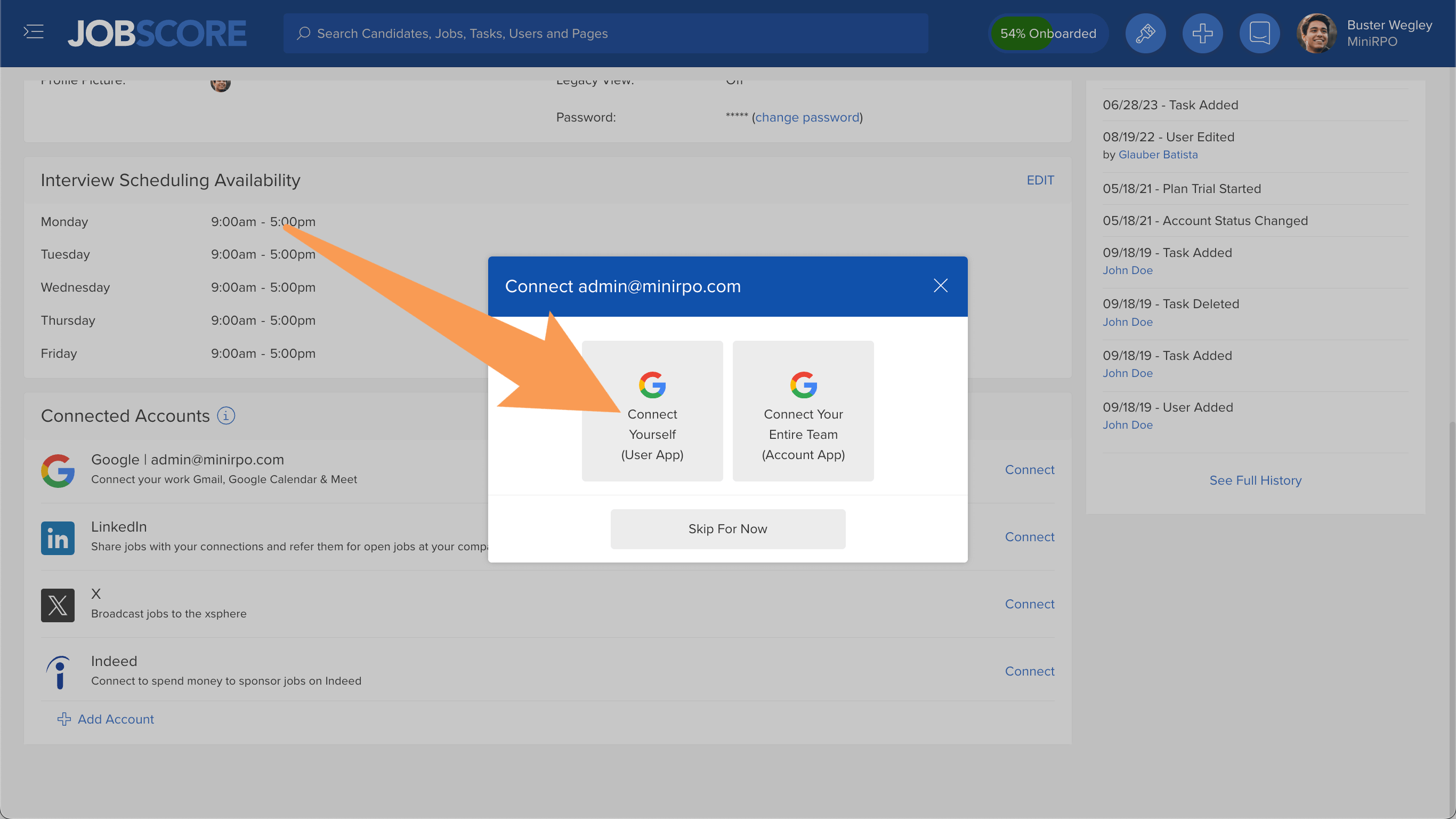Viewport: 1456px width, 819px height.
Task: Click the Connected Accounts info icon
Action: point(226,416)
